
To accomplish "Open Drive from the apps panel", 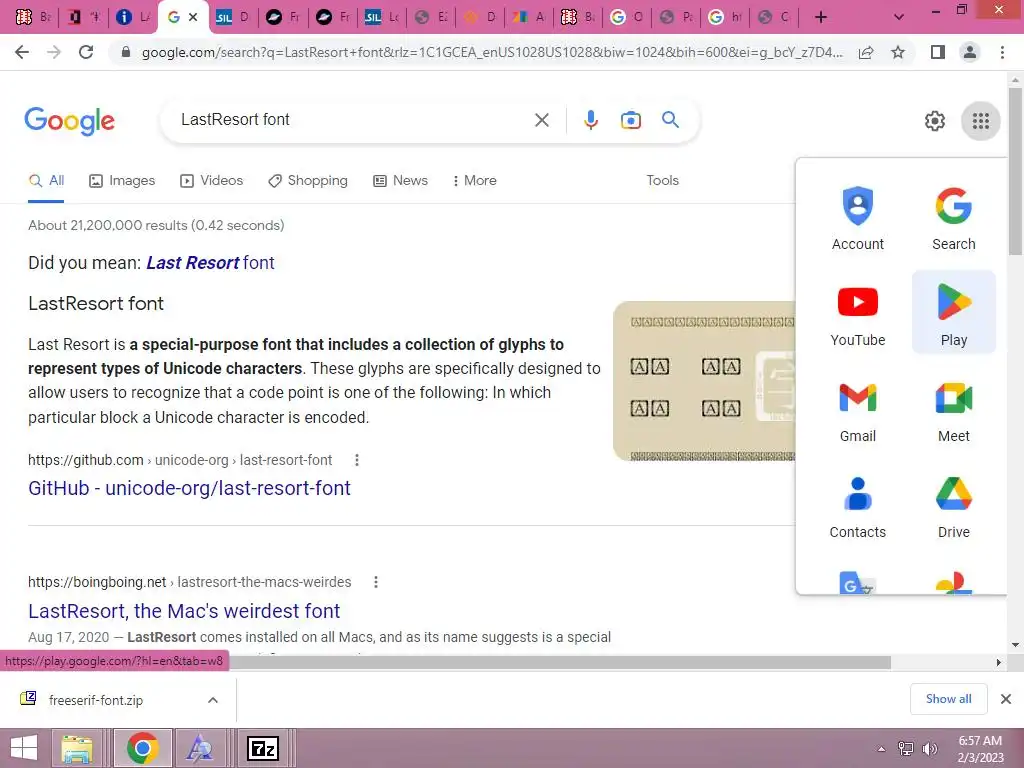I will (x=953, y=507).
